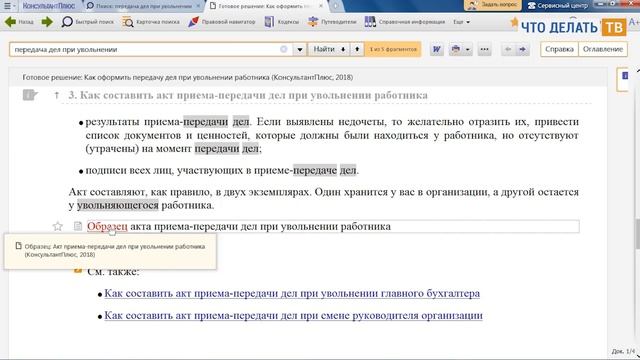Image resolution: width=640 pixels, height=360 pixels.
Task: Click the section 3 heading text
Action: click(x=248, y=96)
